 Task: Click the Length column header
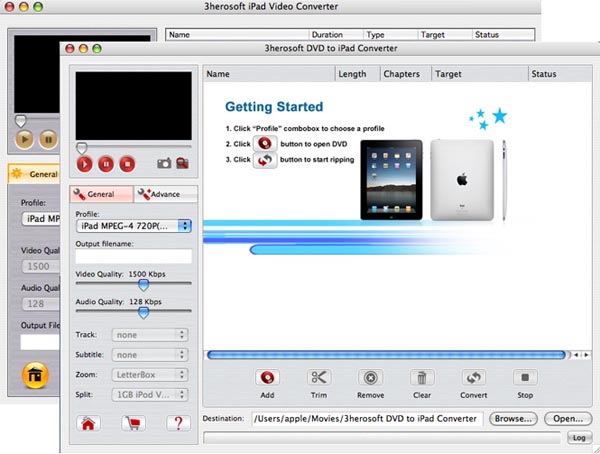click(358, 74)
